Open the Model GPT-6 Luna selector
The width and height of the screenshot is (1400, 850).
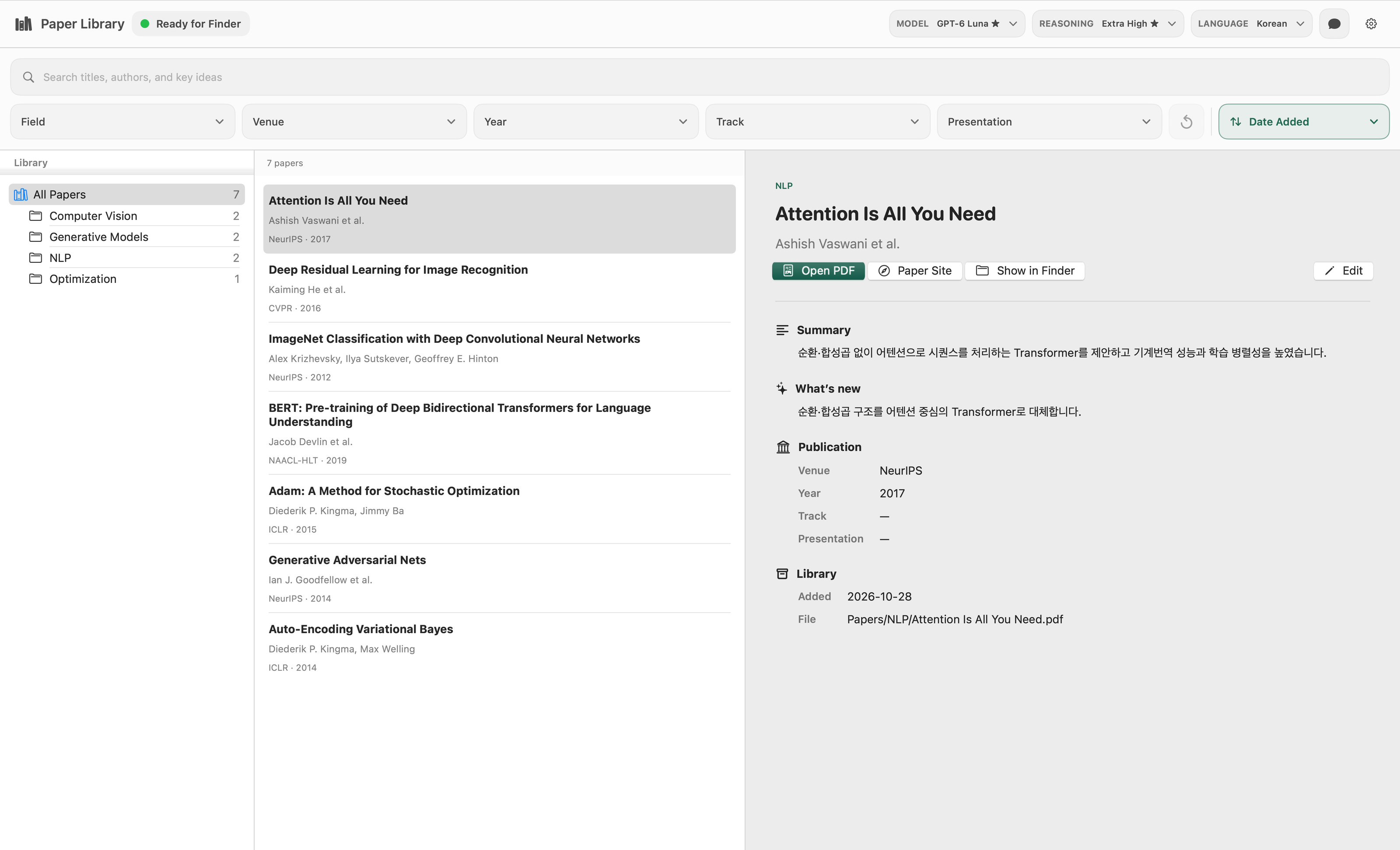(x=957, y=24)
